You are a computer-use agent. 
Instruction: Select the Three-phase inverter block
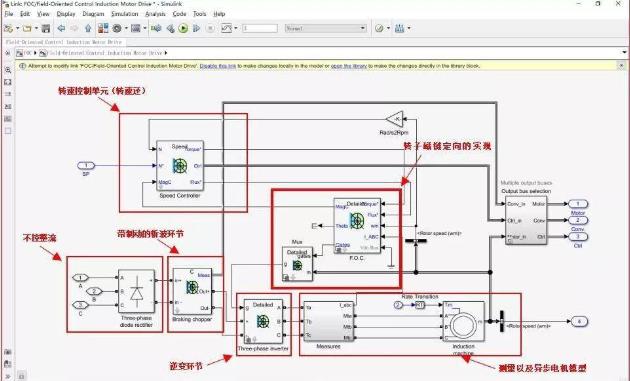pyautogui.click(x=263, y=322)
